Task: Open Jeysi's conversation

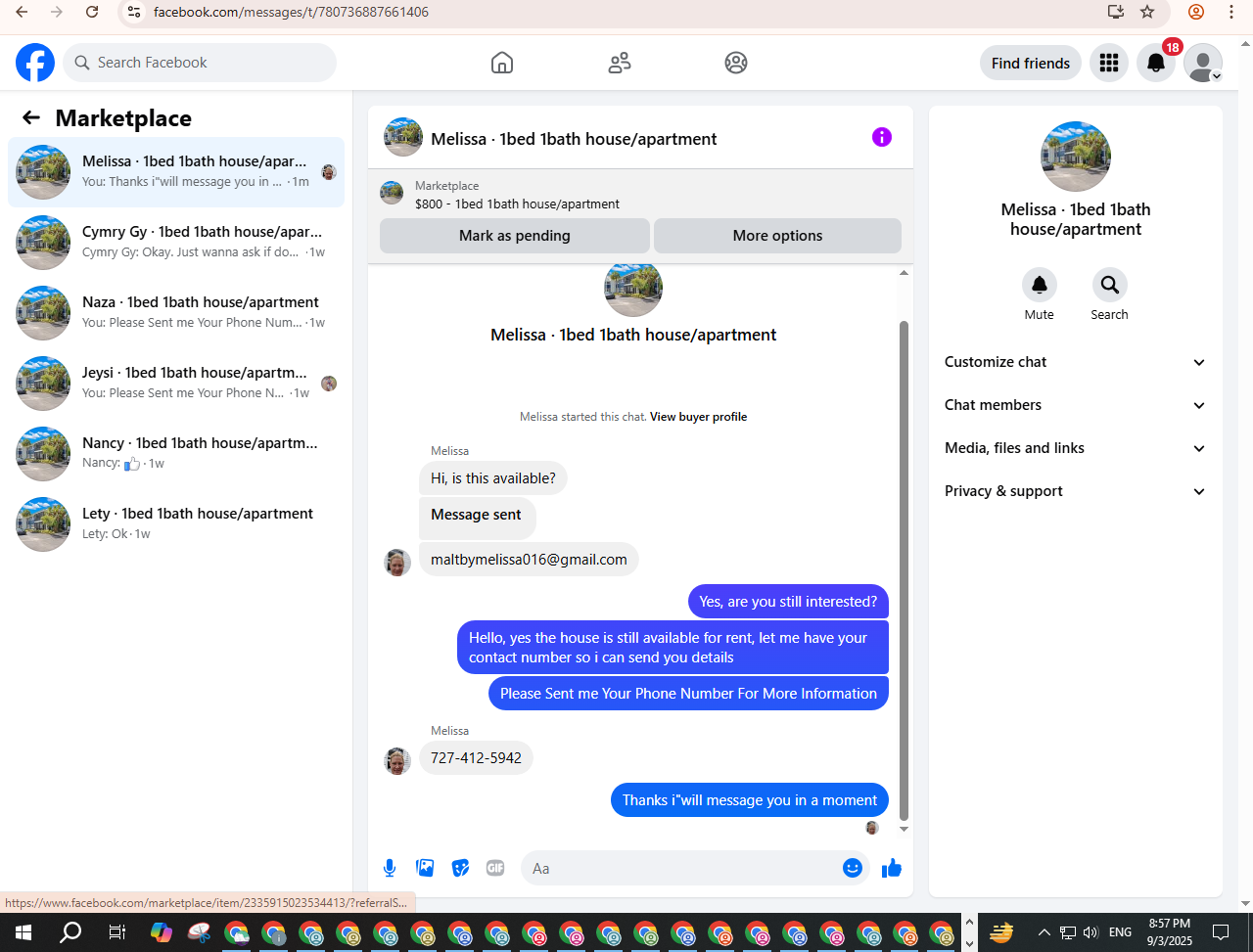Action: click(176, 384)
